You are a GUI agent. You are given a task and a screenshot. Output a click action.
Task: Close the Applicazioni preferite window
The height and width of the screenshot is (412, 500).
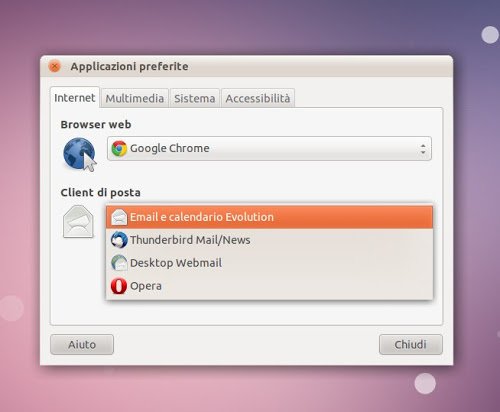pyautogui.click(x=54, y=66)
